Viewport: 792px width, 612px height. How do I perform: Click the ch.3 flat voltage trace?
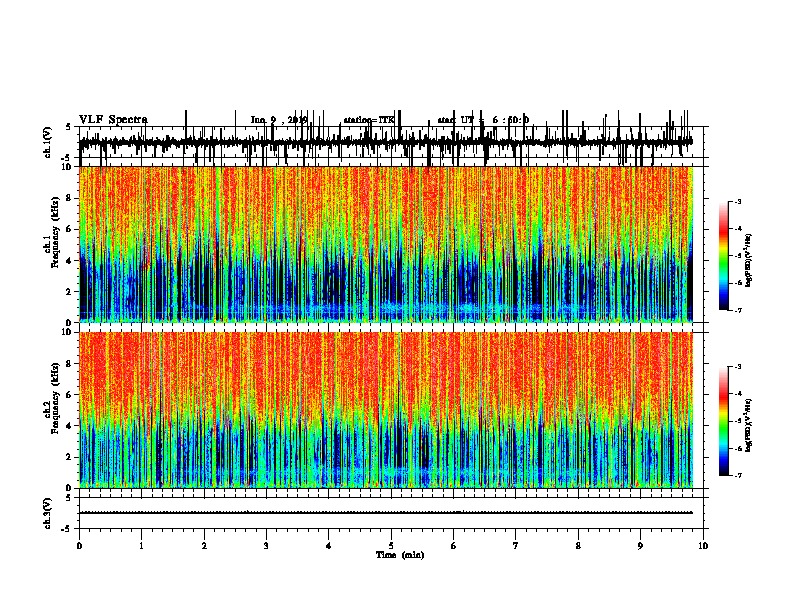click(386, 513)
